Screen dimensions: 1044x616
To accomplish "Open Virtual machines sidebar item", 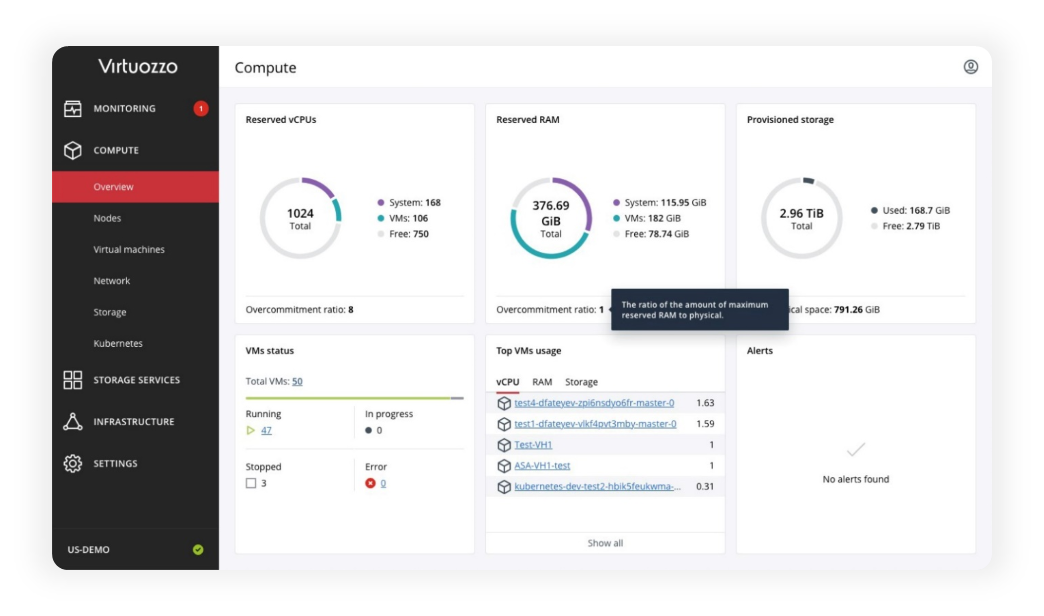I will pyautogui.click(x=129, y=250).
